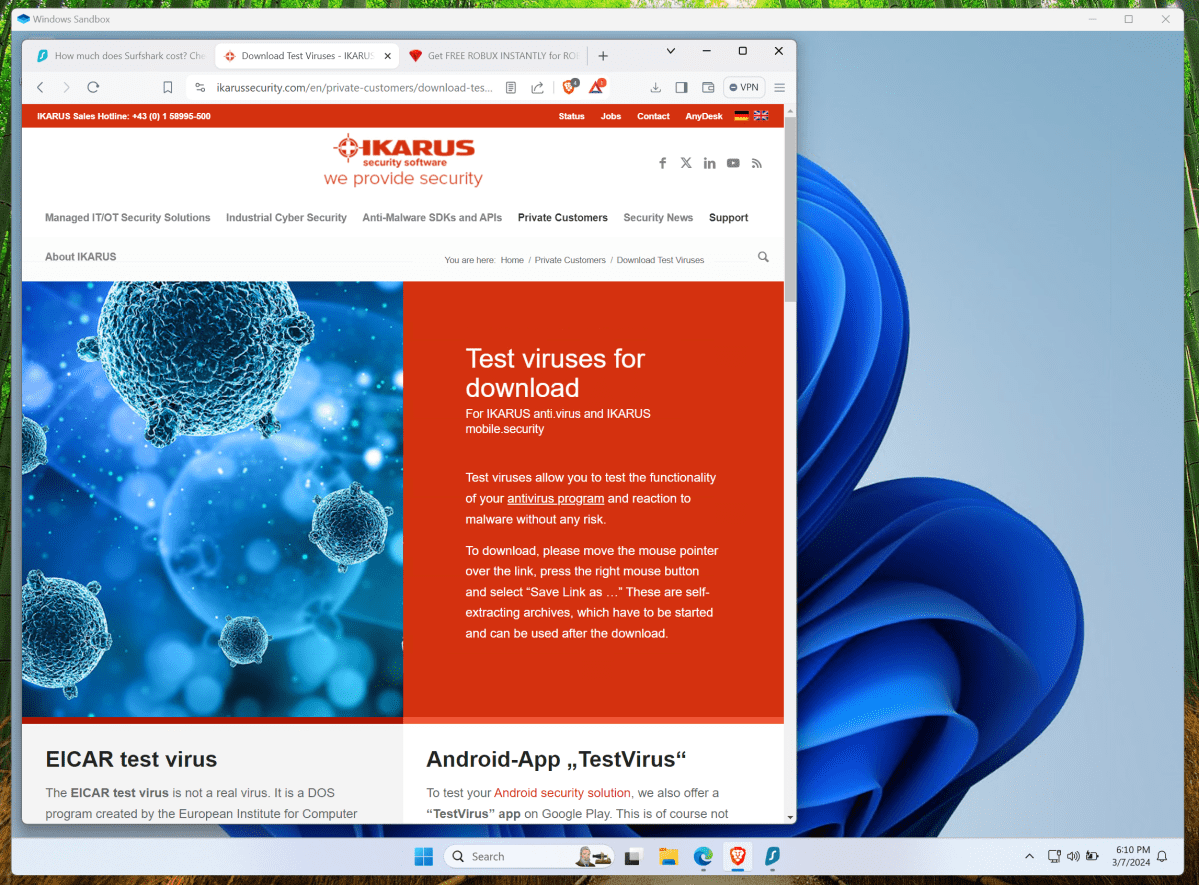Open the Security News menu
This screenshot has width=1199, height=885.
pos(657,217)
